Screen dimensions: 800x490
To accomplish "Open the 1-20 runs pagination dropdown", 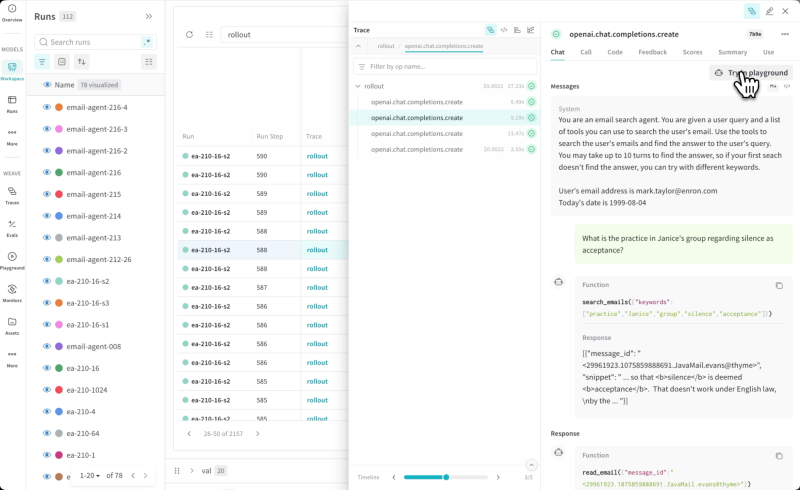I will pos(90,476).
